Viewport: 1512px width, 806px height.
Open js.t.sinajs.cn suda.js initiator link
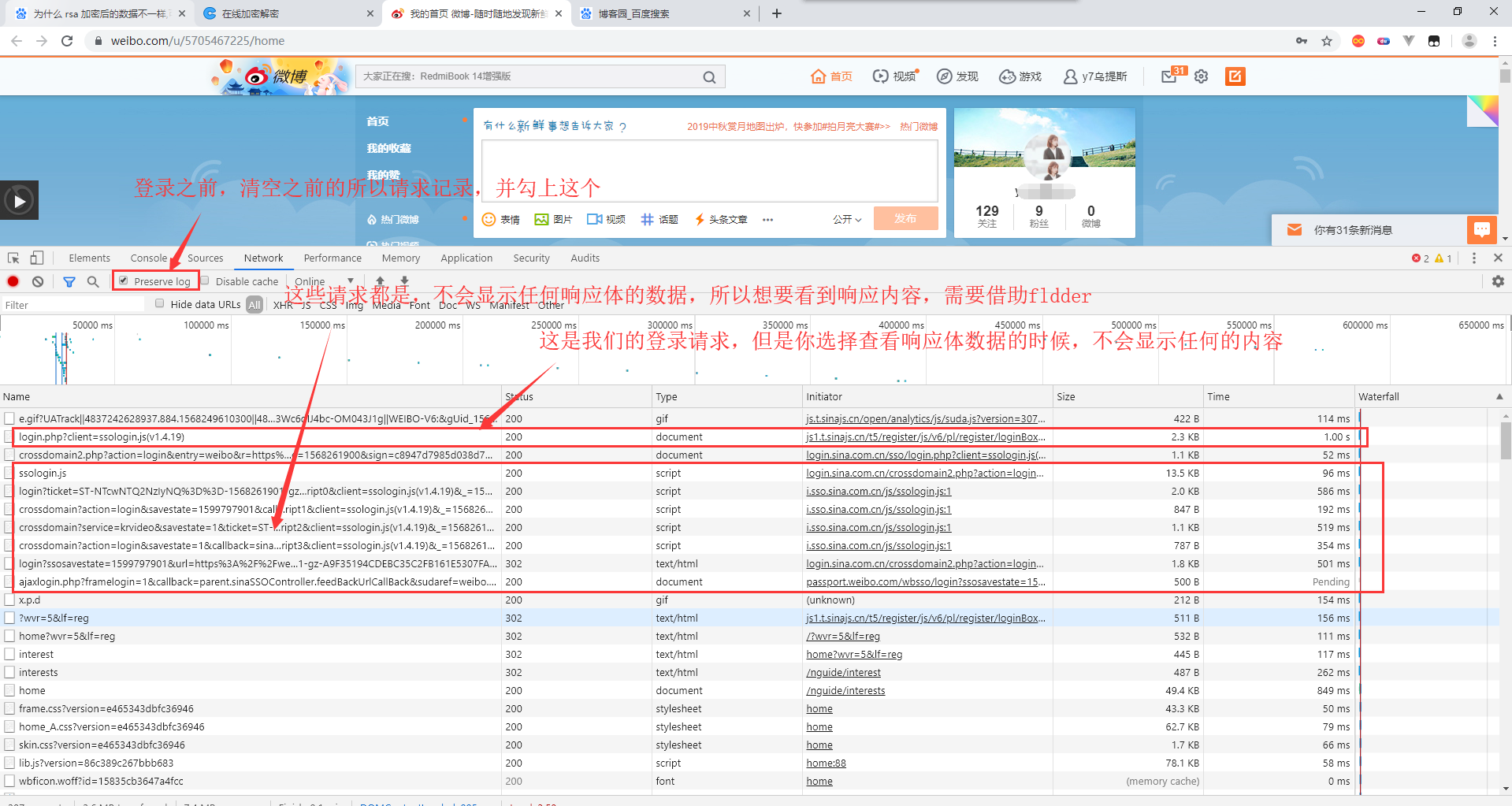pos(926,418)
